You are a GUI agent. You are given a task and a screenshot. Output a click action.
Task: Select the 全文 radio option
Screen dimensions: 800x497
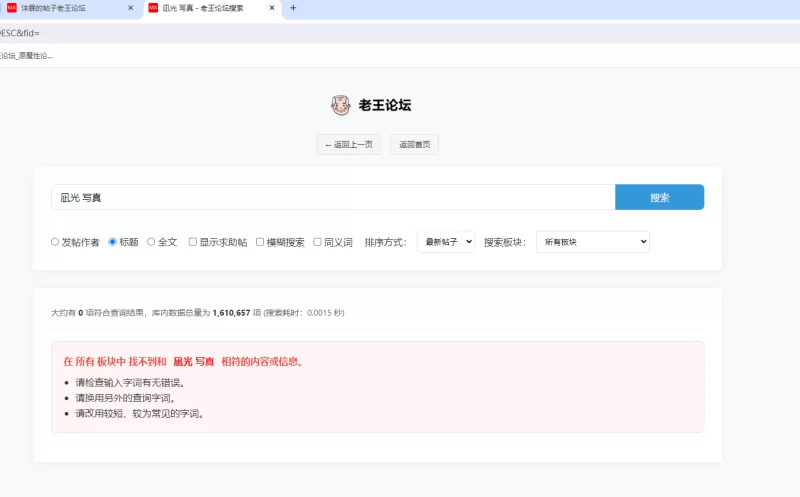pyautogui.click(x=151, y=242)
